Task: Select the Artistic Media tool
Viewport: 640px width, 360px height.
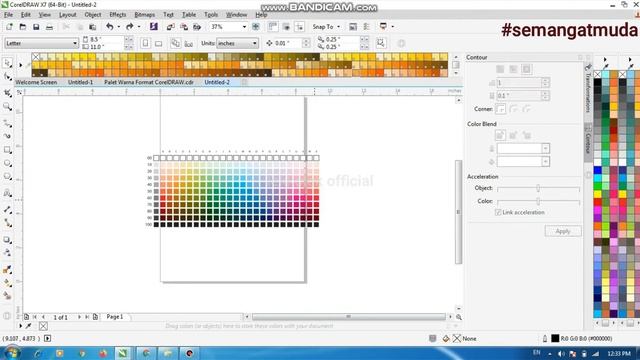Action: (7, 136)
